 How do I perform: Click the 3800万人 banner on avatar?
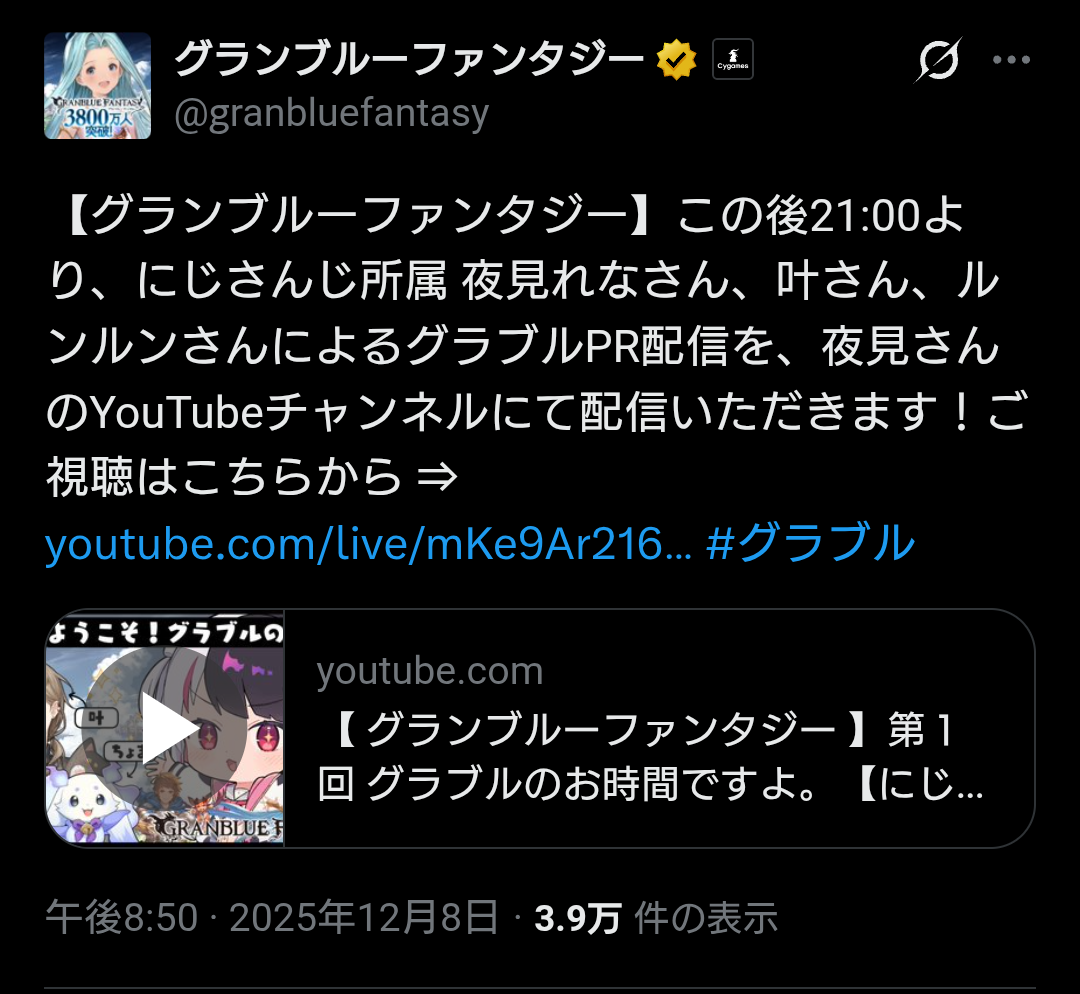(98, 118)
